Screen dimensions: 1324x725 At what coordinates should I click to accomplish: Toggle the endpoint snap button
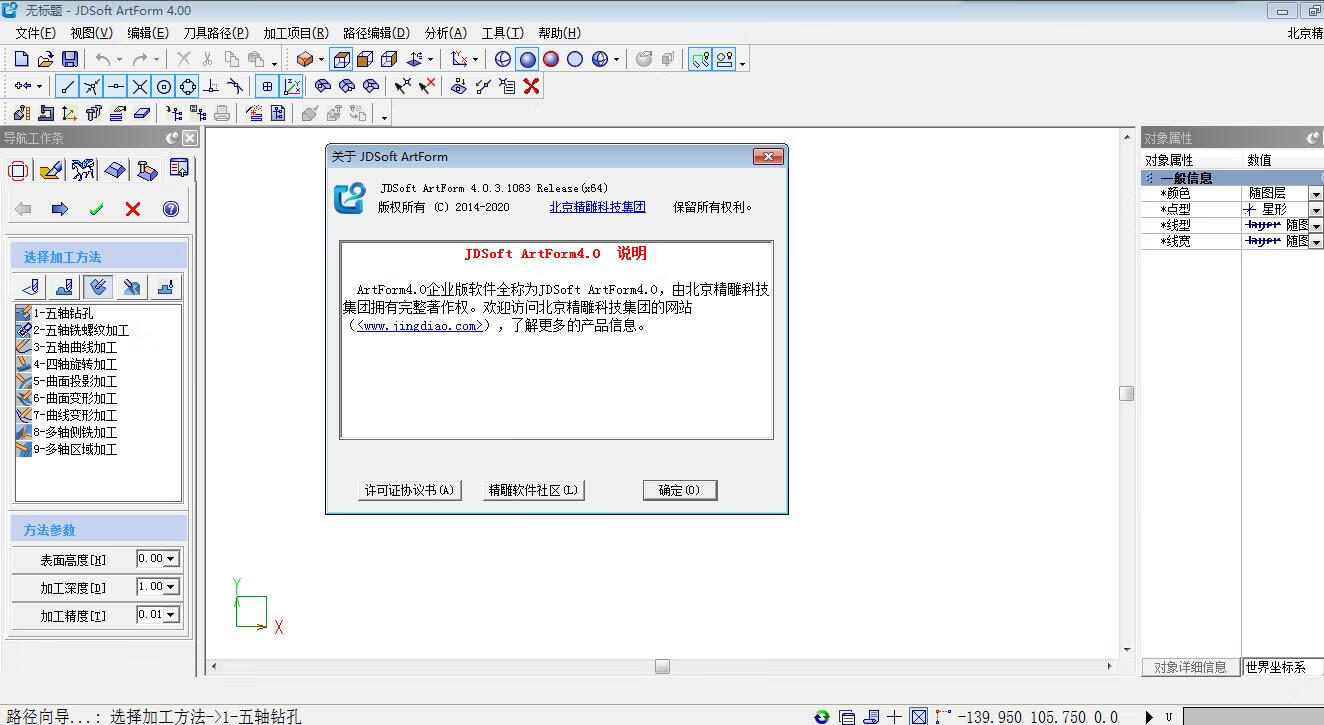(67, 86)
